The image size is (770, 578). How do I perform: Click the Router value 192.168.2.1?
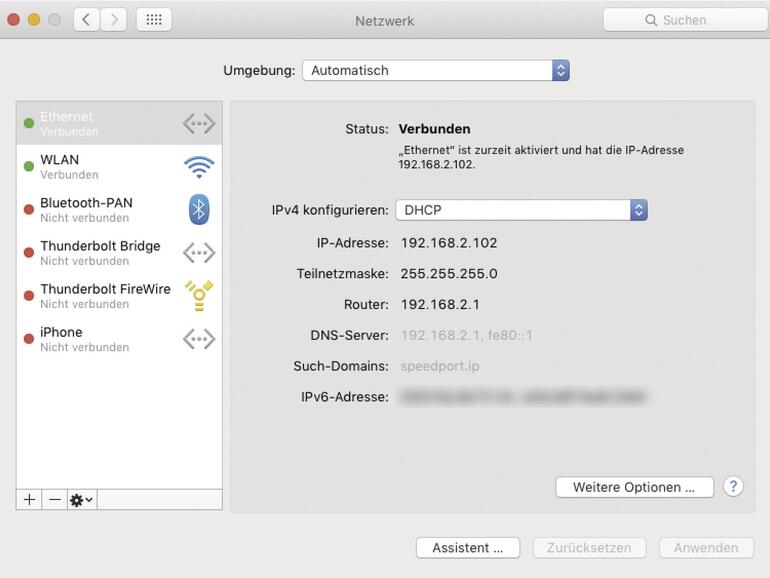(x=440, y=304)
